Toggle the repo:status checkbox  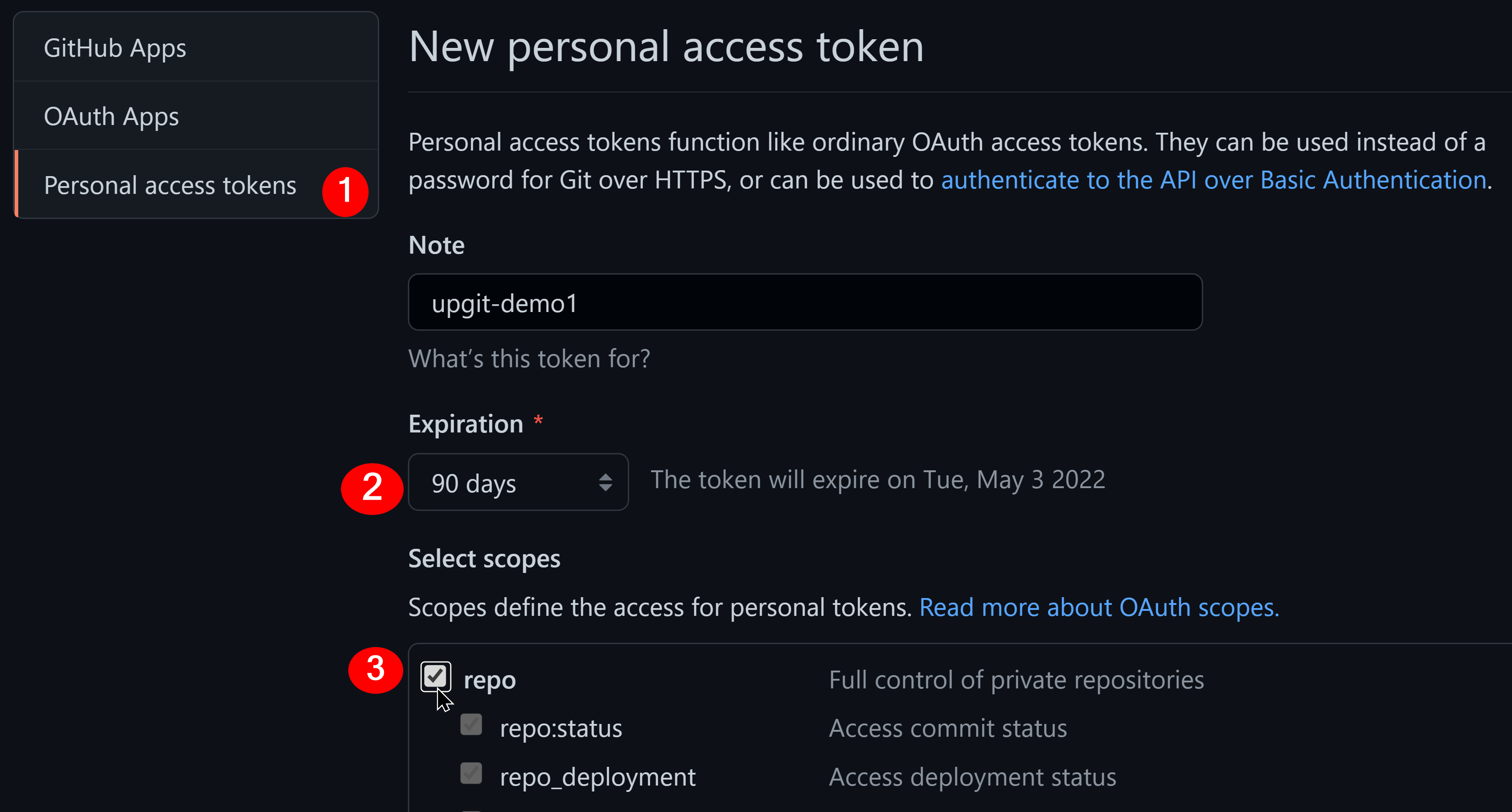point(471,724)
